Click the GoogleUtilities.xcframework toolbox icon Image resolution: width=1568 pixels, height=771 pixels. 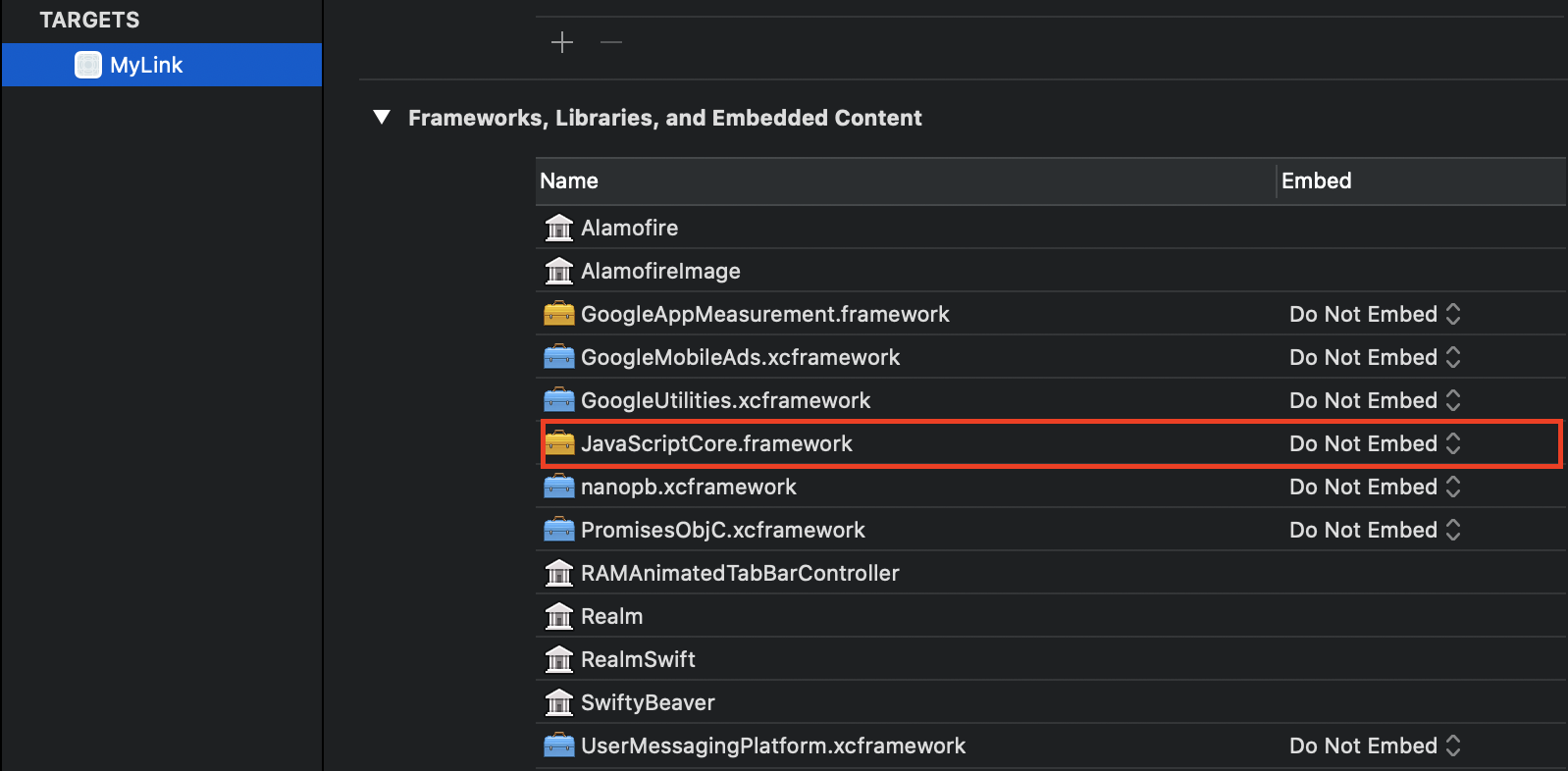[559, 400]
